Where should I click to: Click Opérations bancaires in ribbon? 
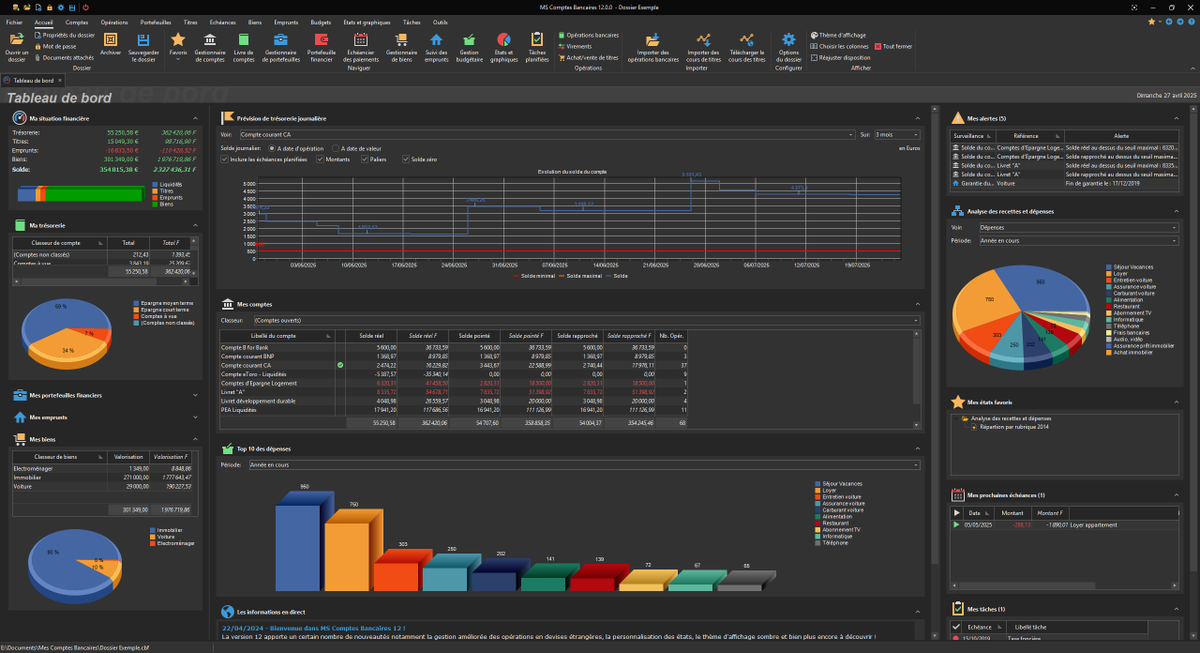coord(588,35)
